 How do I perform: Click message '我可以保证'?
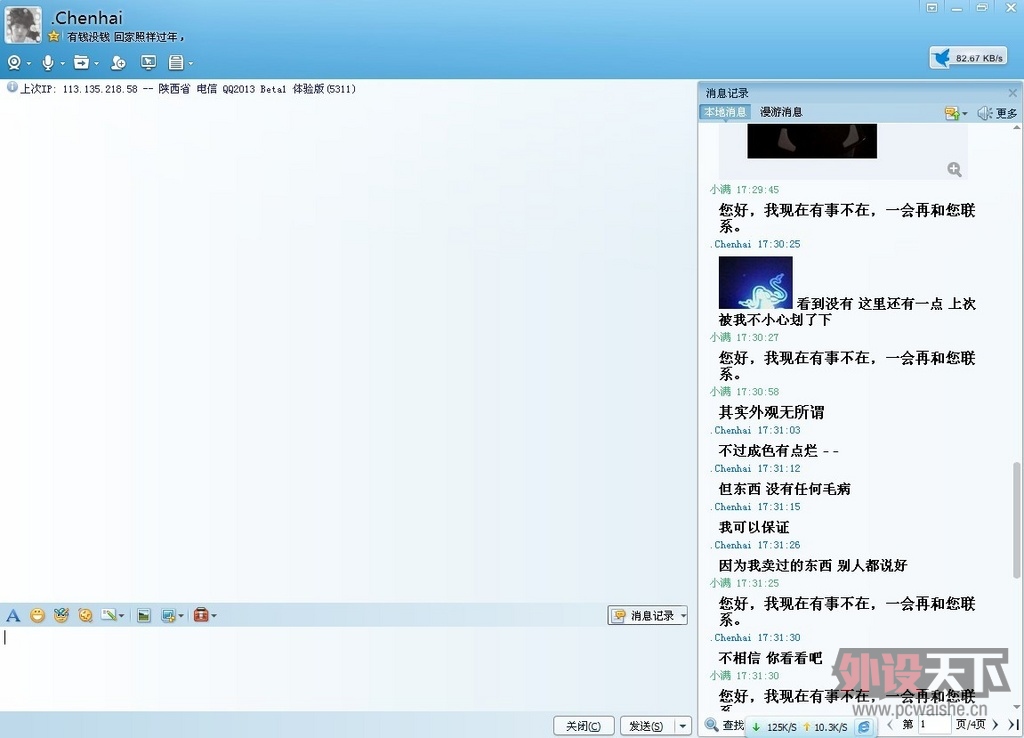pyautogui.click(x=754, y=527)
